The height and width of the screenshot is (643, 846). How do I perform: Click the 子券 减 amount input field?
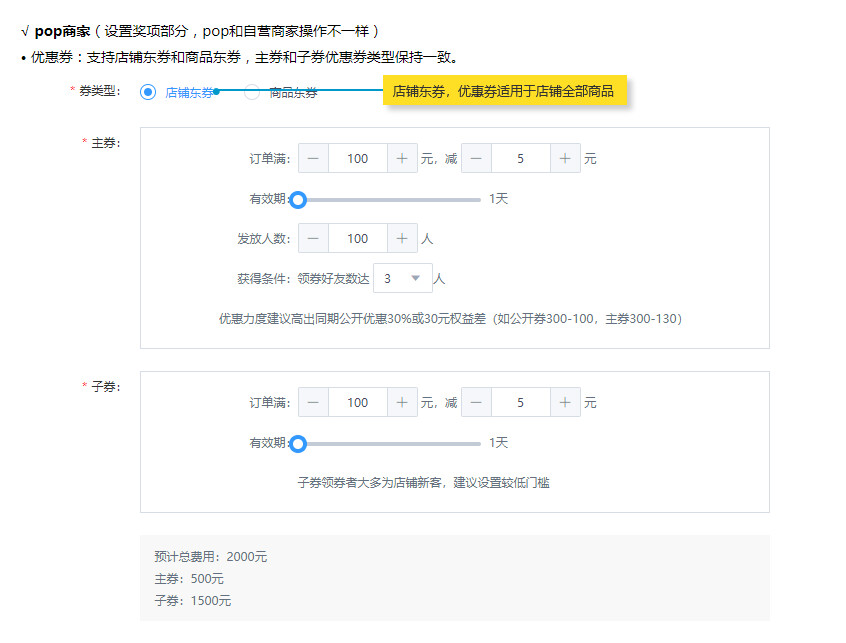(520, 402)
